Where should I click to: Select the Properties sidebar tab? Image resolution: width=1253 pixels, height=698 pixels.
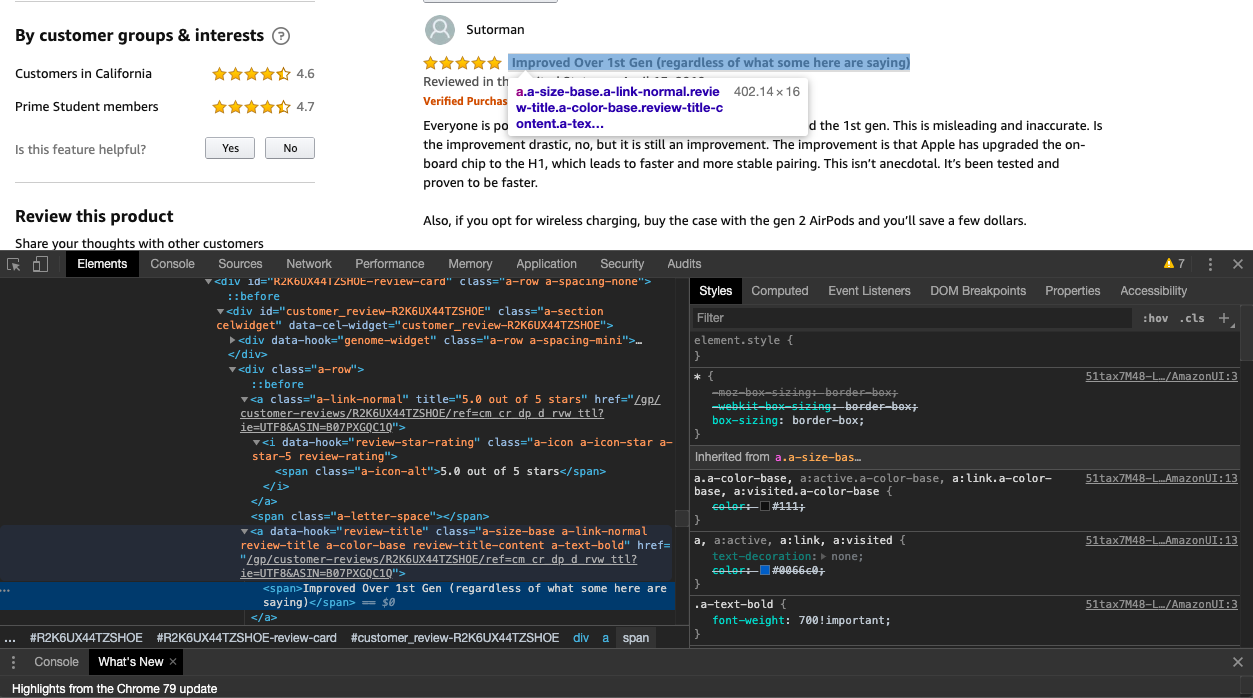coord(1072,291)
